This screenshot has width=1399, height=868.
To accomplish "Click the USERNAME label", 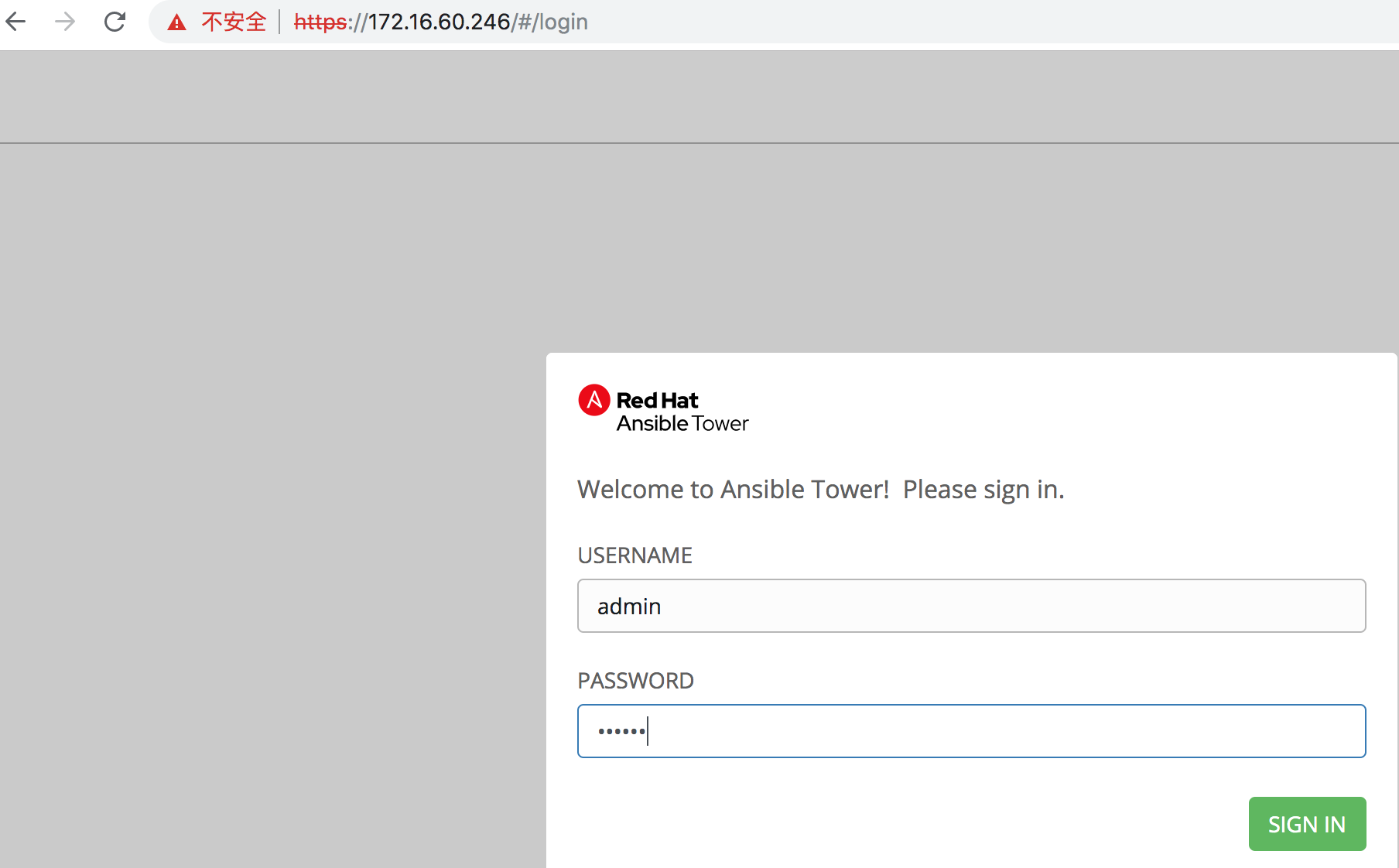I will tap(635, 555).
